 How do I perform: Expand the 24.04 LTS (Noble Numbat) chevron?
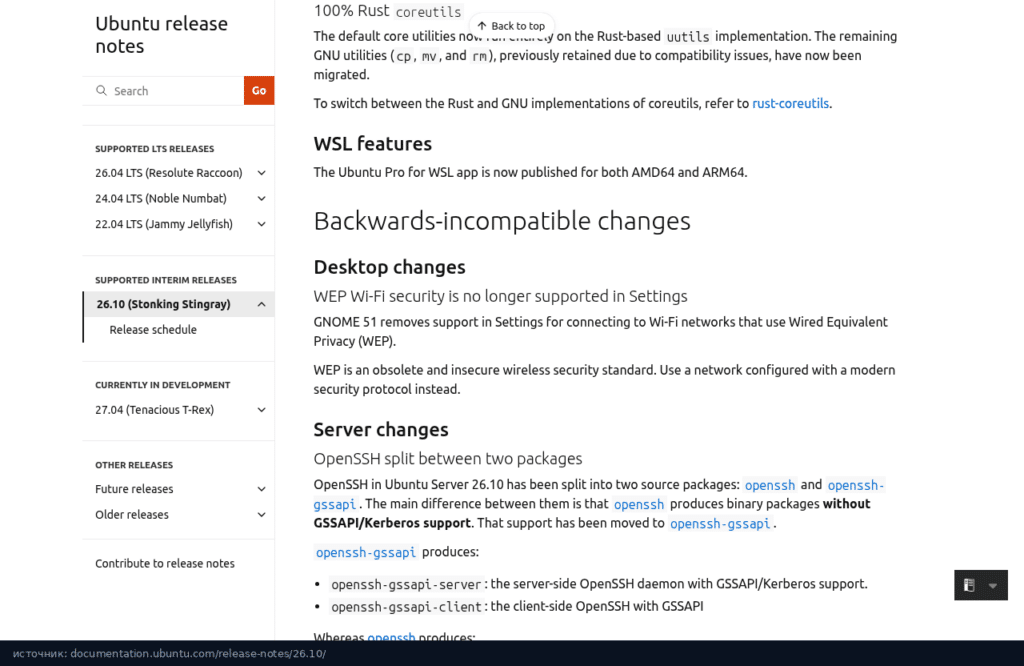click(x=261, y=198)
